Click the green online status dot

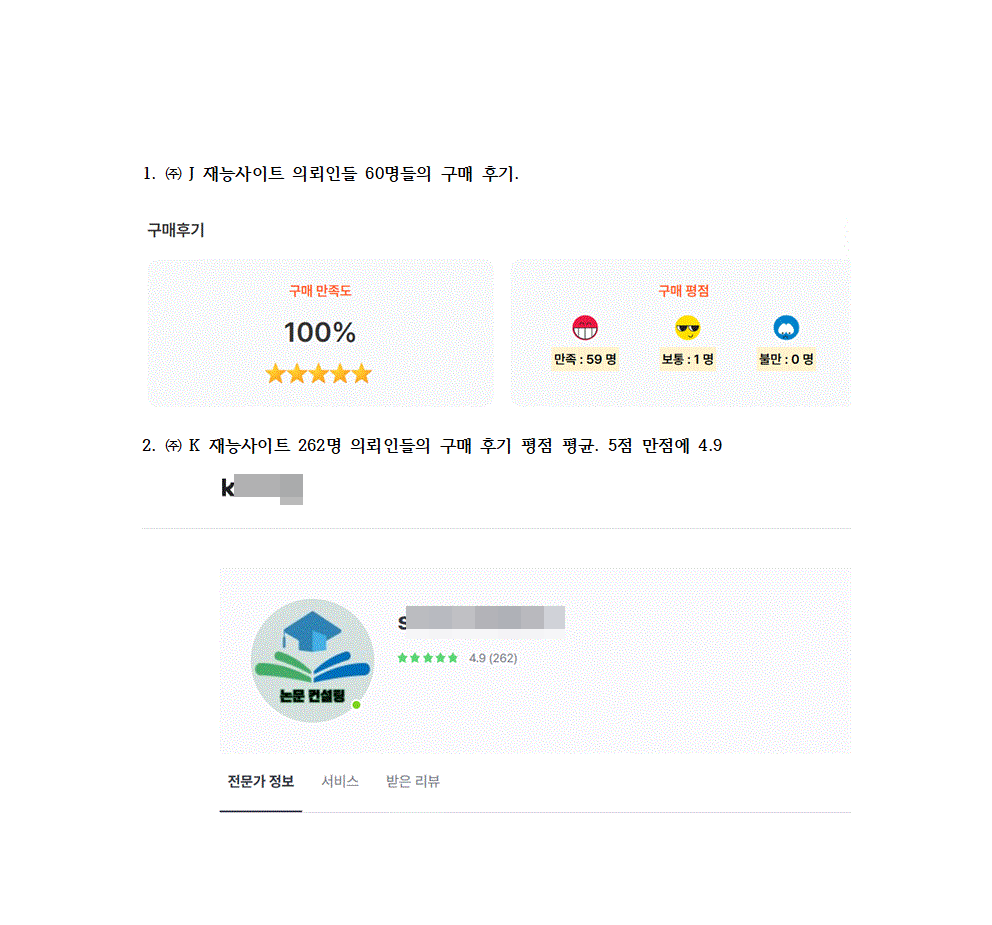coord(356,704)
